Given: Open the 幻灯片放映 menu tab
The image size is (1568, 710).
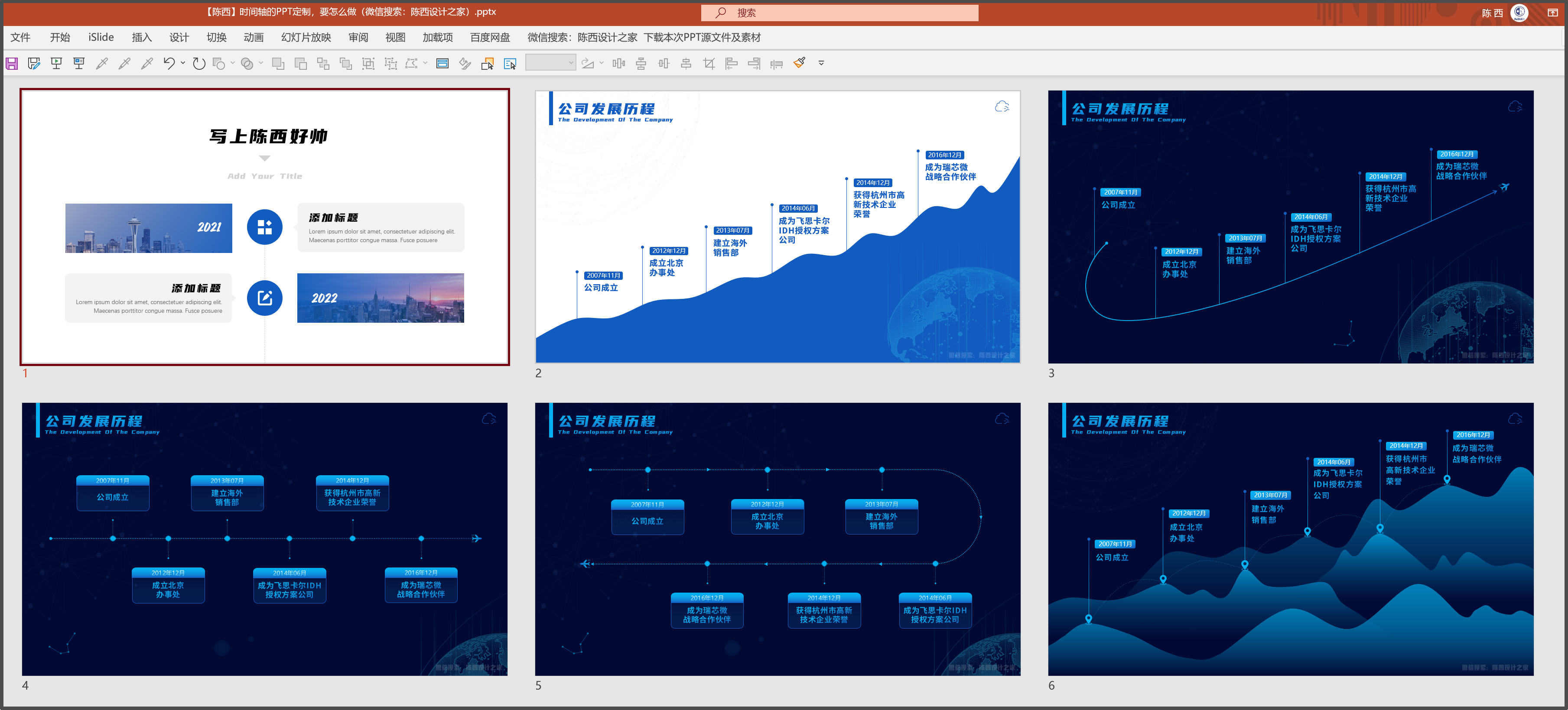Looking at the screenshot, I should 306,38.
